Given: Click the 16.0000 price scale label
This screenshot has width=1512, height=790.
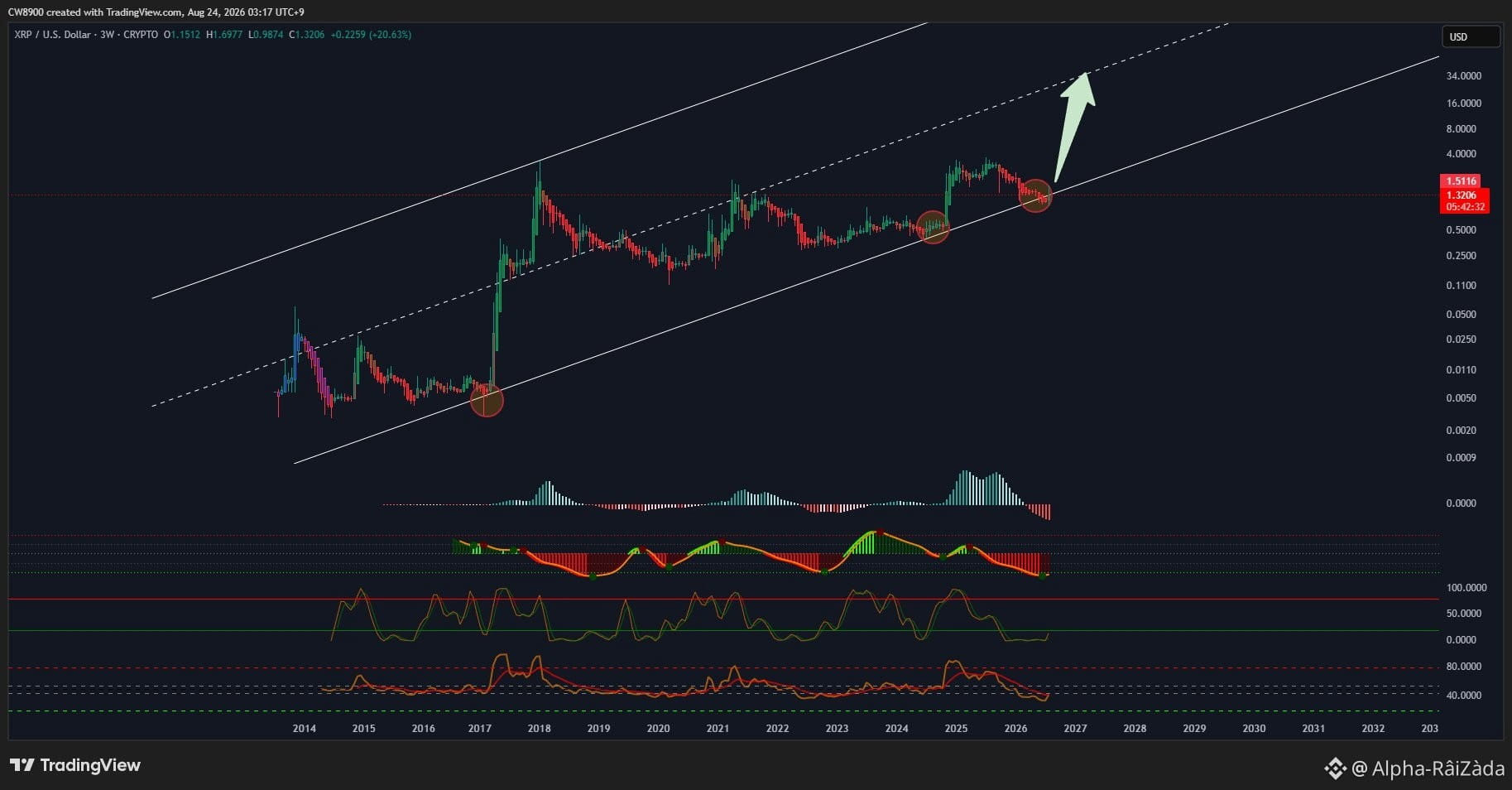Looking at the screenshot, I should pos(1463,104).
